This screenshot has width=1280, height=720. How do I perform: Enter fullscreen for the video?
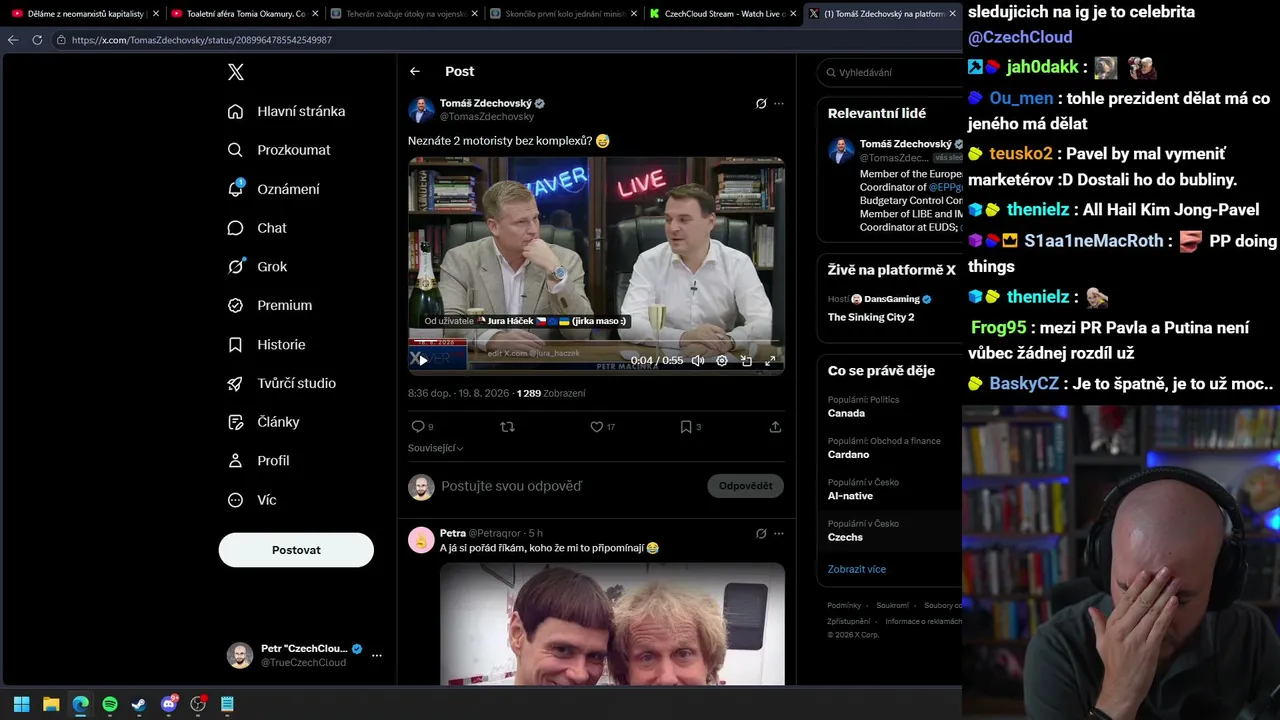[770, 360]
